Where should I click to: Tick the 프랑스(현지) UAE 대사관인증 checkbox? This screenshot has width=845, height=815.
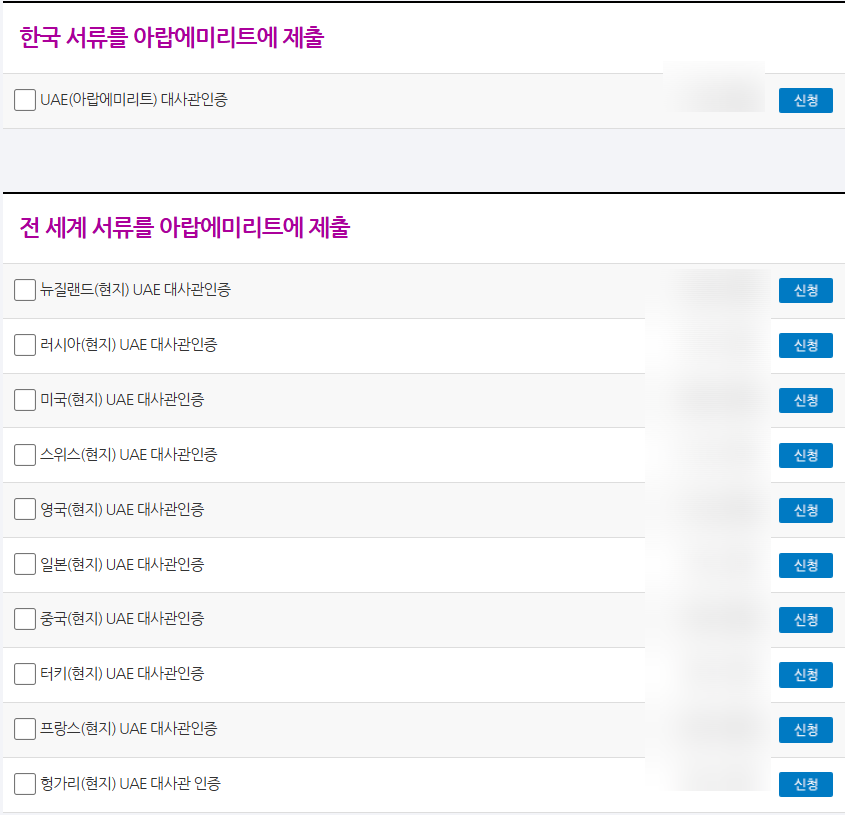click(25, 729)
